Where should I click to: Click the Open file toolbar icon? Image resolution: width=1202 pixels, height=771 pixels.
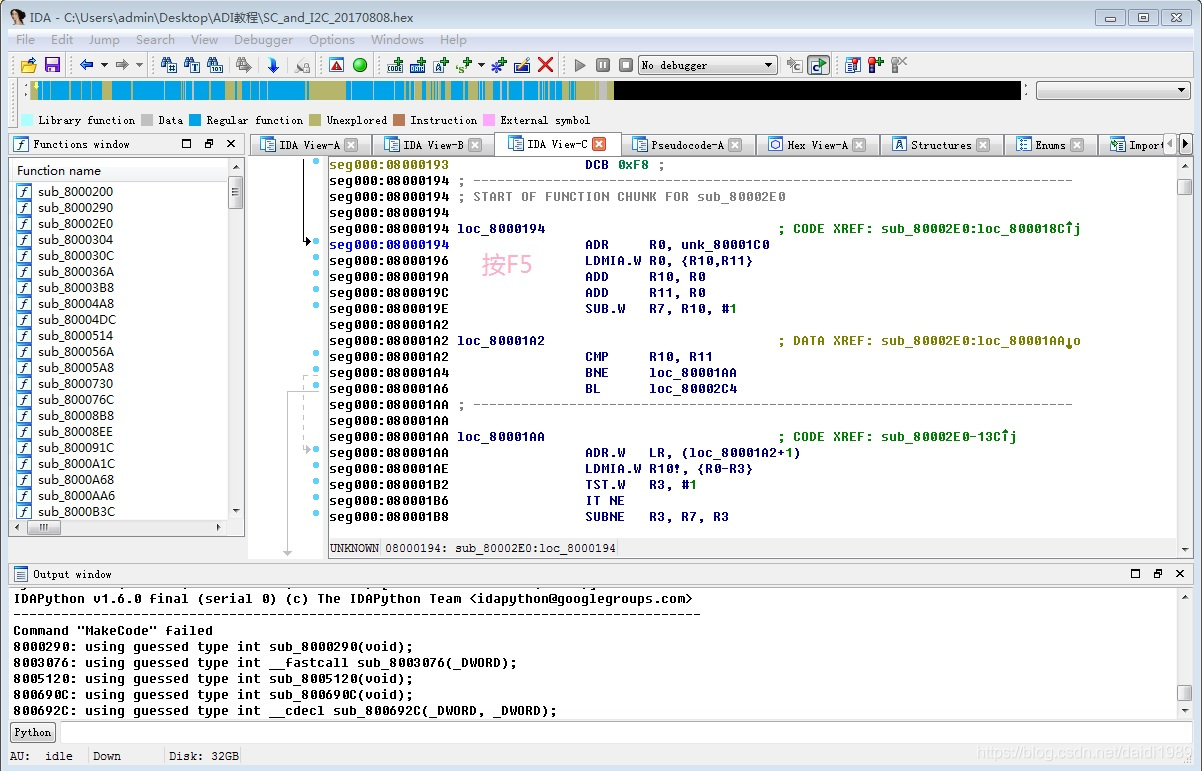(28, 65)
